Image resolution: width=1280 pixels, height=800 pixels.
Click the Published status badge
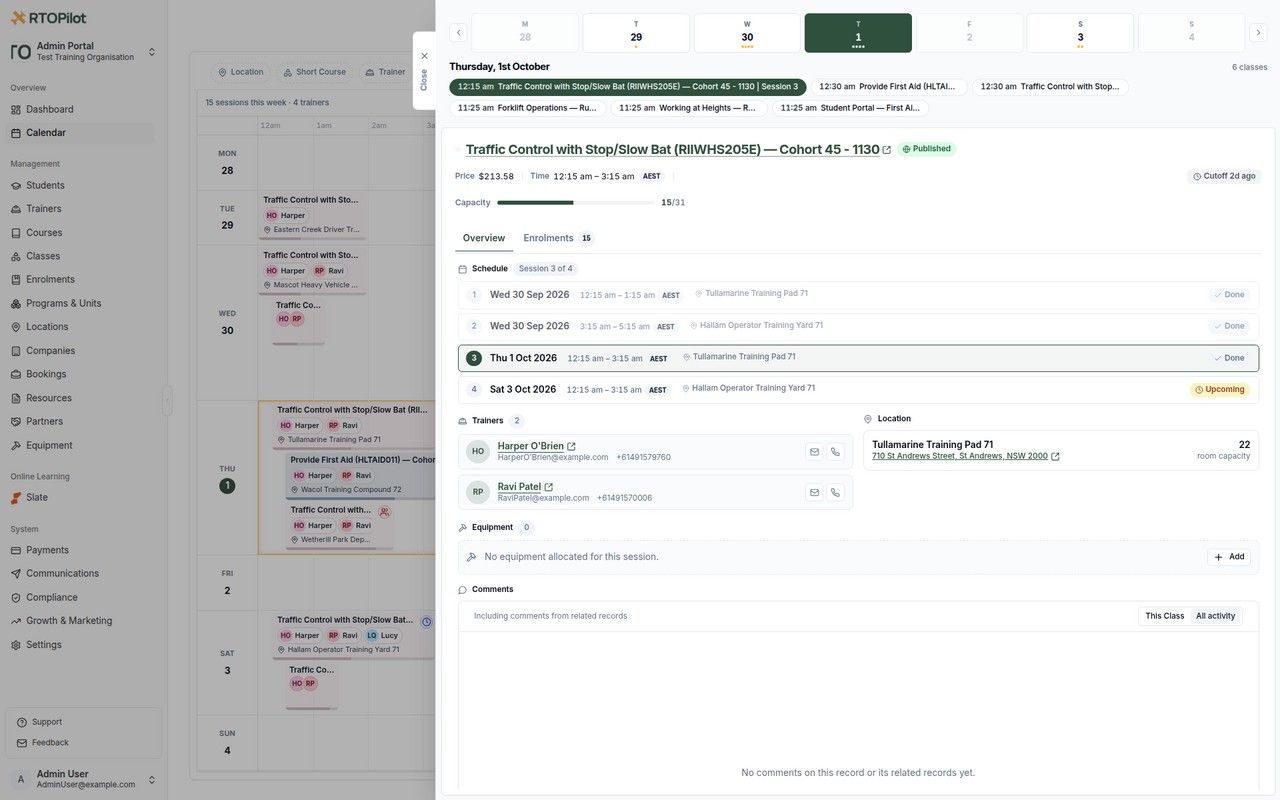pyautogui.click(x=926, y=149)
